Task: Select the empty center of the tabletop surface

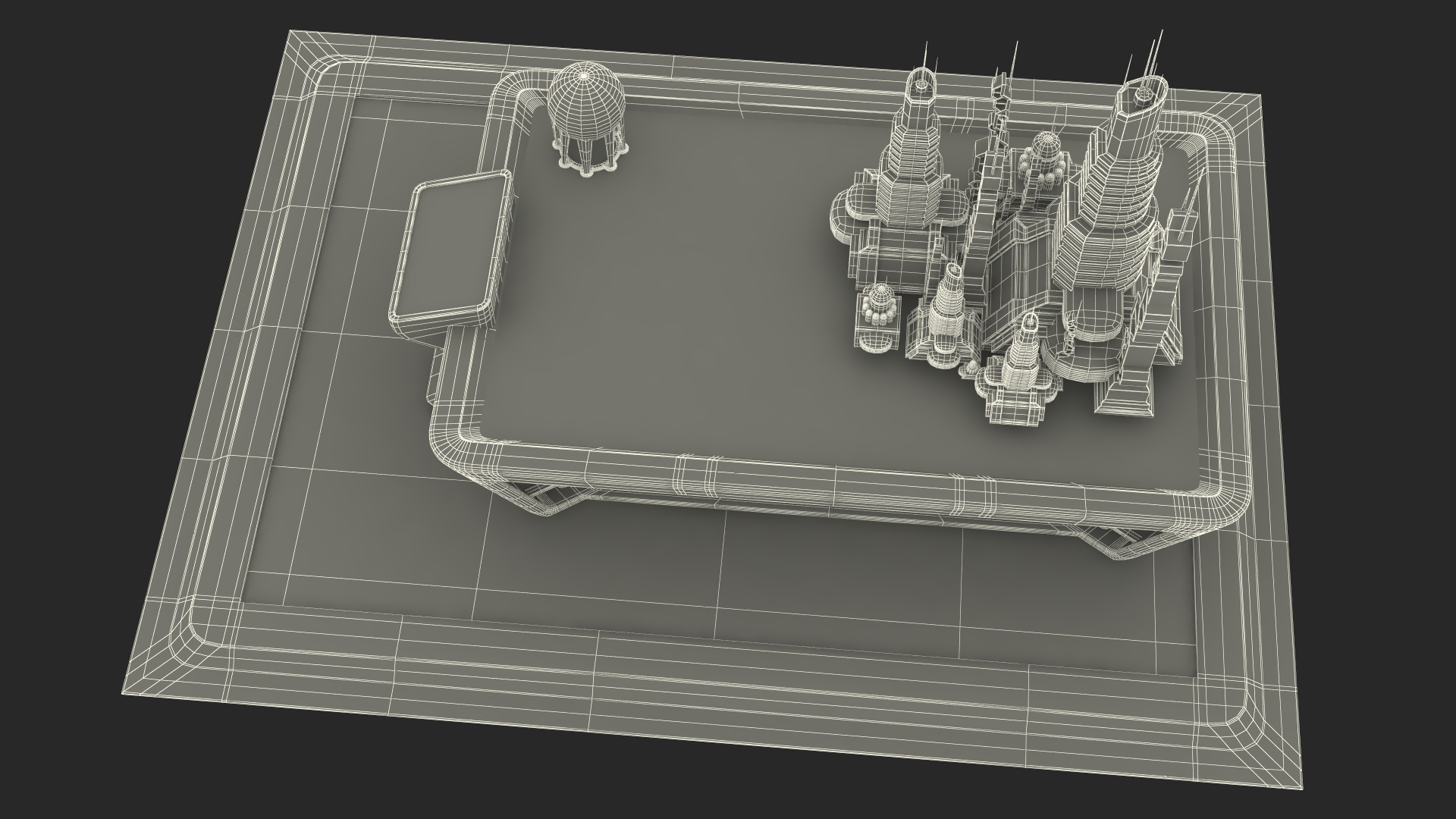Action: [x=667, y=288]
